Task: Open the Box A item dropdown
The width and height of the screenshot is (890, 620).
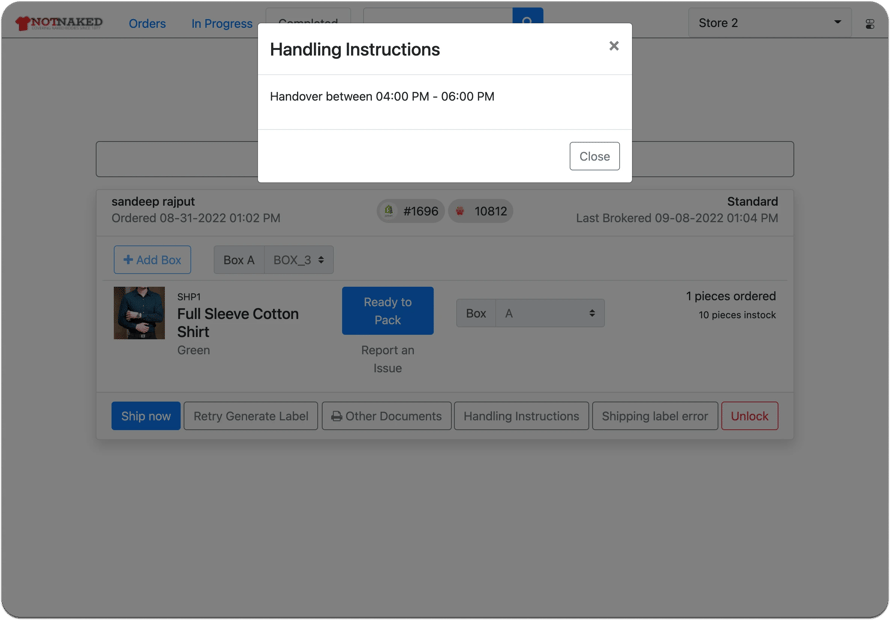Action: (x=549, y=313)
